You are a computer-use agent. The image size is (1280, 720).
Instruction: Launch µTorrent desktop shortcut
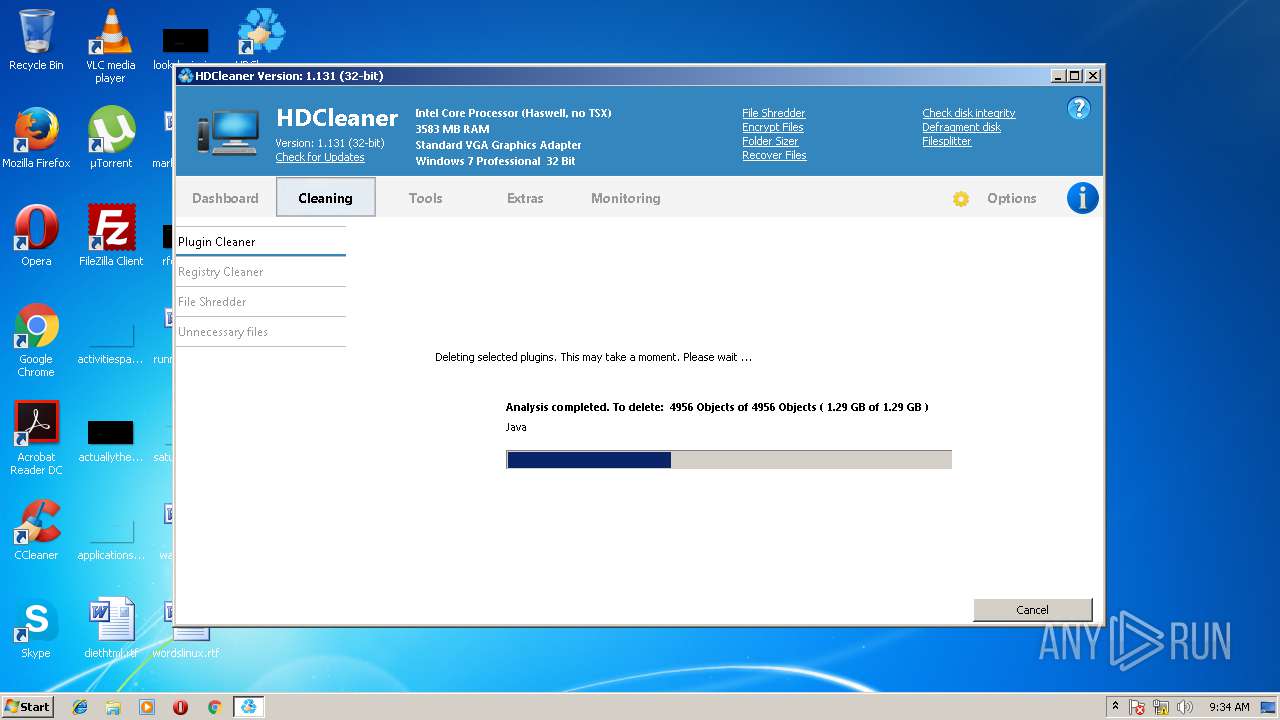pos(111,138)
